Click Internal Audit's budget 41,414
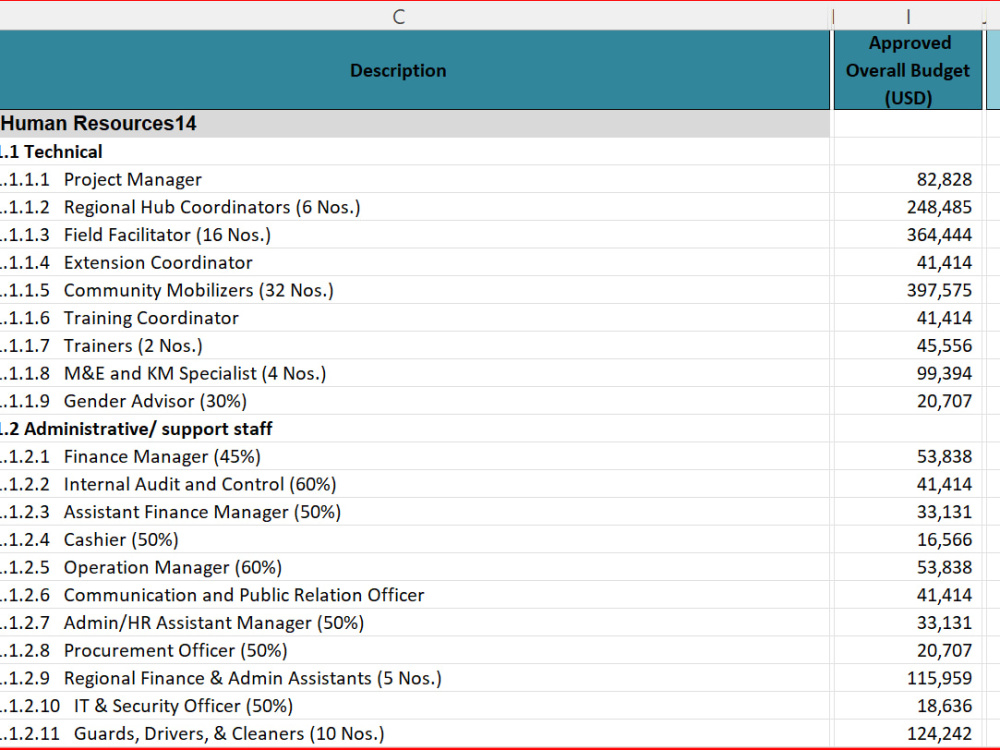This screenshot has width=1000, height=750. [x=908, y=484]
